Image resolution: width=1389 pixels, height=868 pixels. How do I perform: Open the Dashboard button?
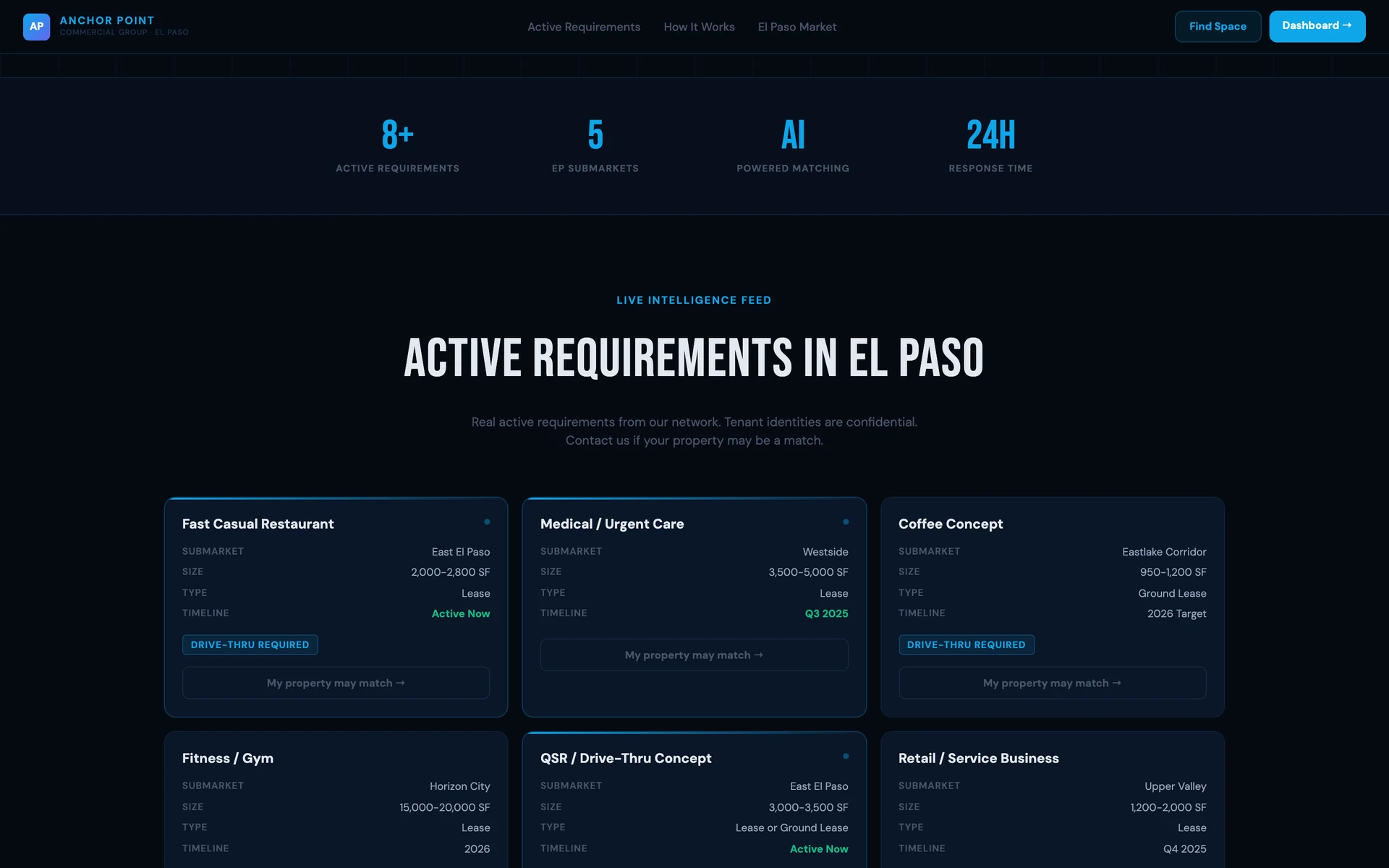pyautogui.click(x=1317, y=26)
